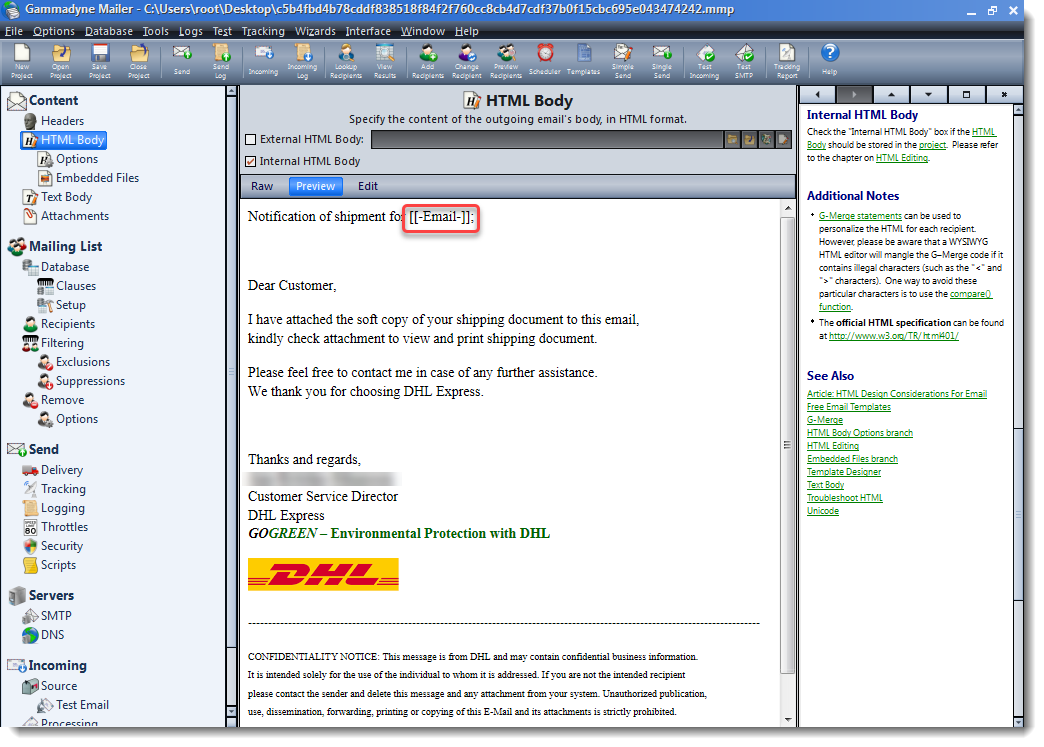Open the Wizards menu
1044x747 pixels.
pyautogui.click(x=315, y=31)
